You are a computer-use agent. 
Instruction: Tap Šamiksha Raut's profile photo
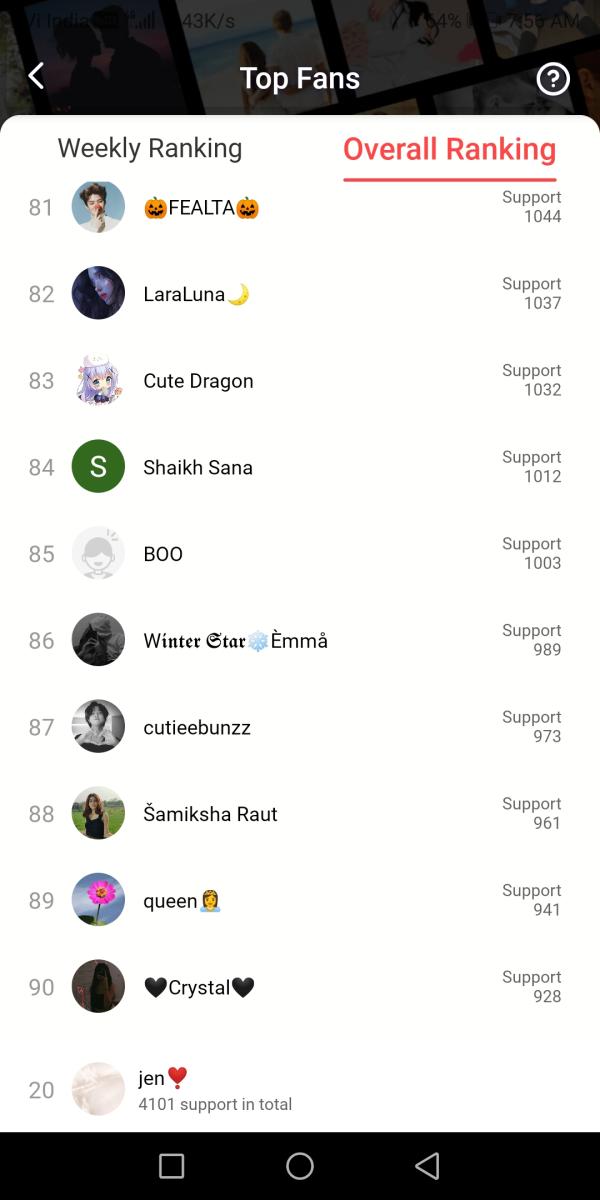(98, 813)
